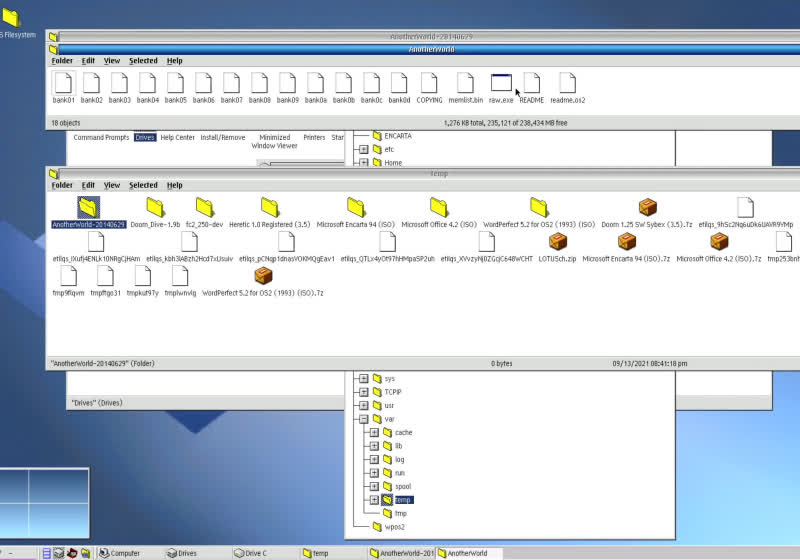800x560 pixels.
Task: Switch to Drive C taskbar button
Action: [256, 553]
